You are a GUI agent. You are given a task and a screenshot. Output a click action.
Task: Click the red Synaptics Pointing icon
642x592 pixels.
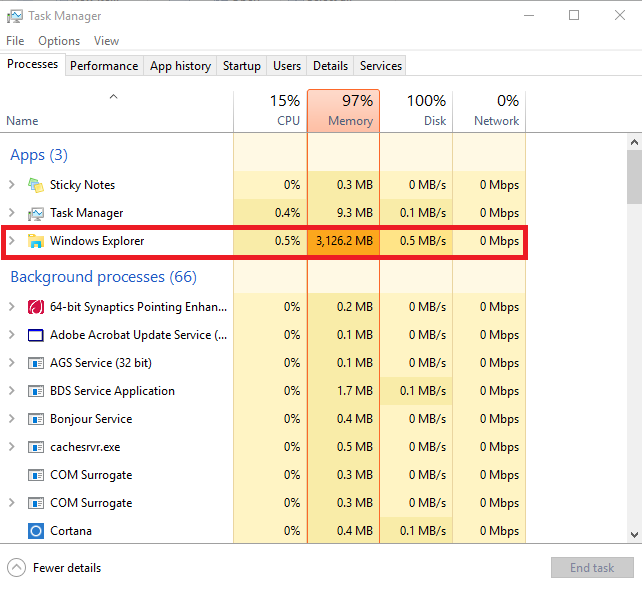pos(36,307)
